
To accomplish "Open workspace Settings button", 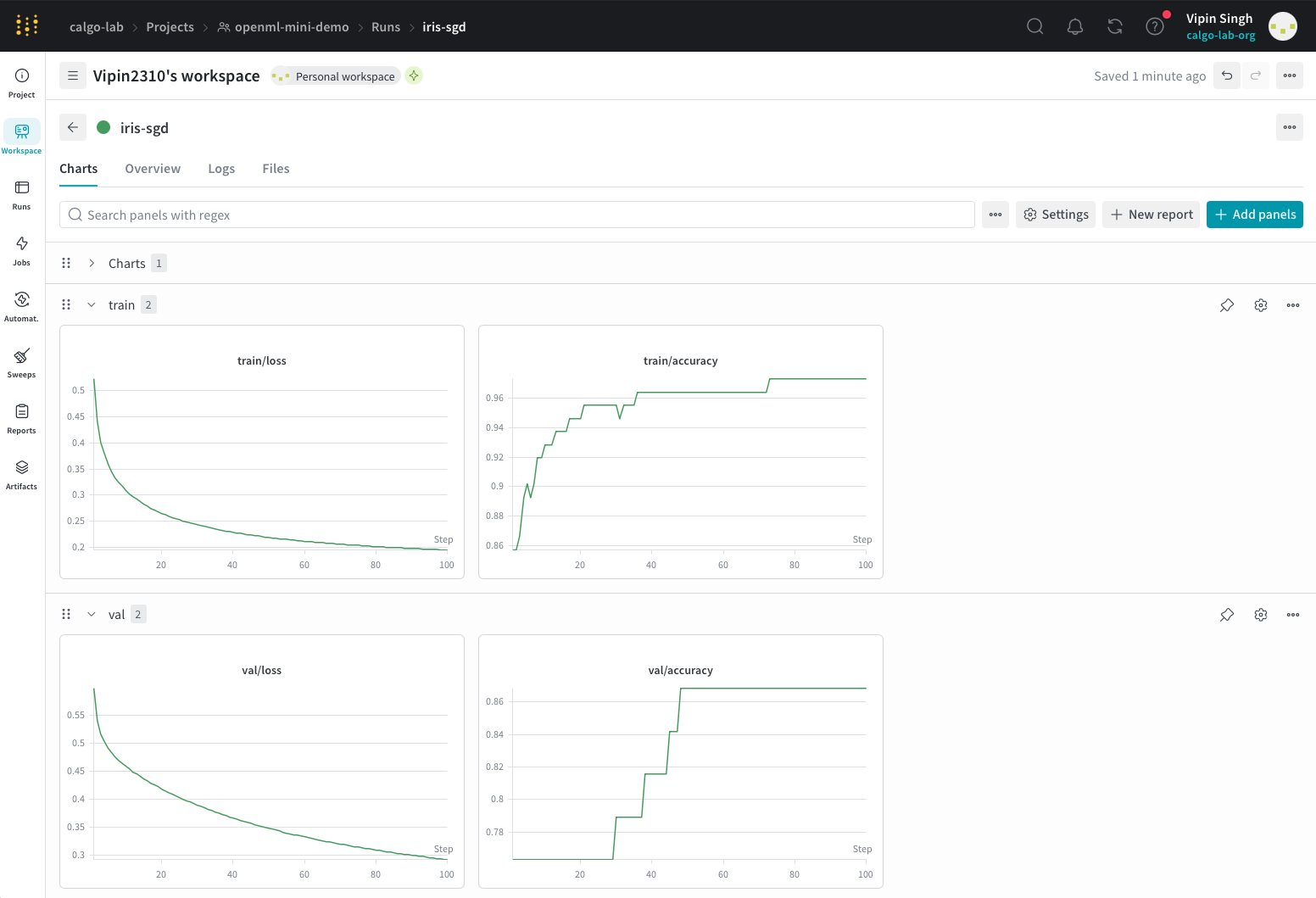I will [x=1056, y=215].
